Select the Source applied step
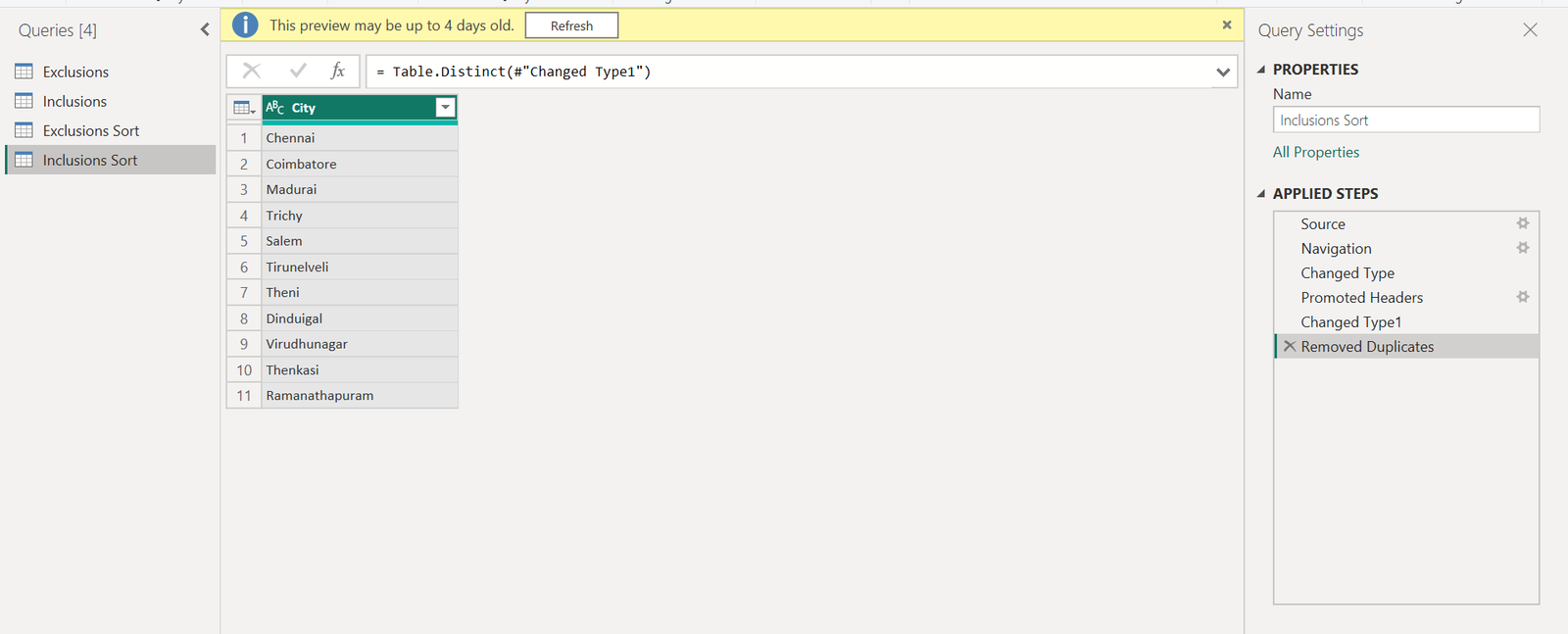 pyautogui.click(x=1406, y=223)
